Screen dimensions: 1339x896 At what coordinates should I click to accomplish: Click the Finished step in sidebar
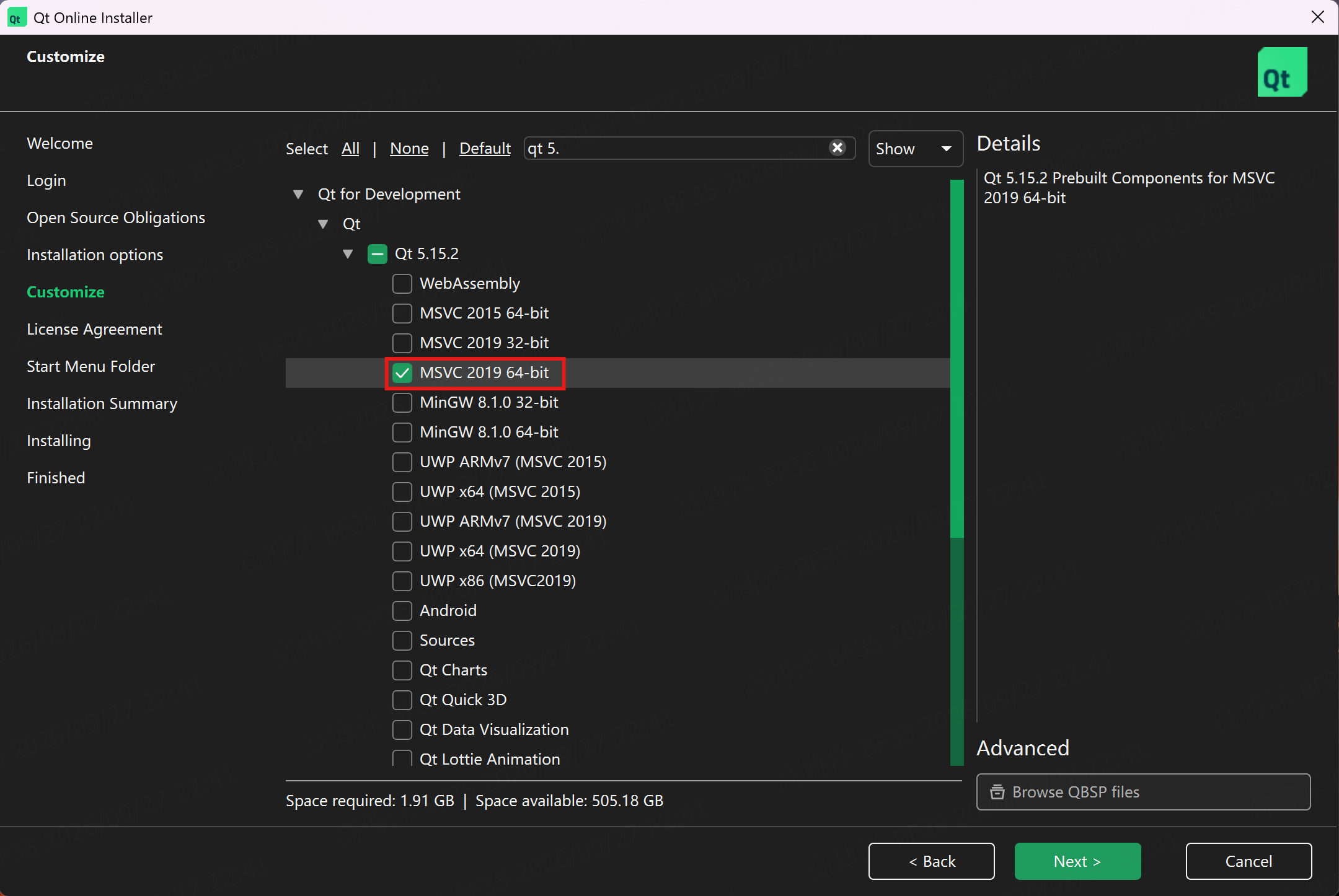[x=56, y=478]
